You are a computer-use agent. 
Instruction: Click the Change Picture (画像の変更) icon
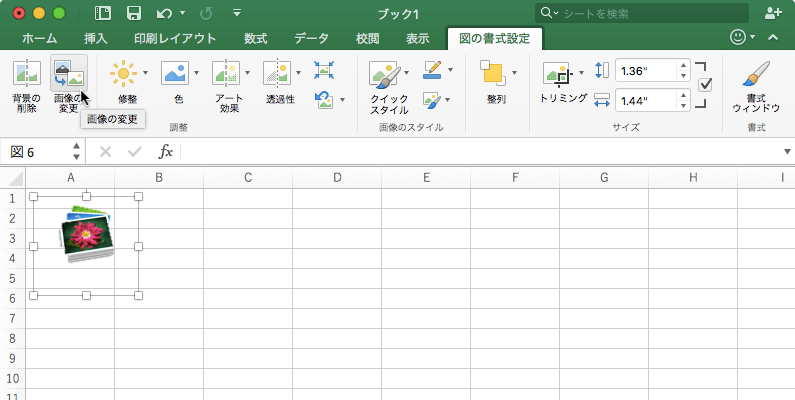(x=68, y=74)
